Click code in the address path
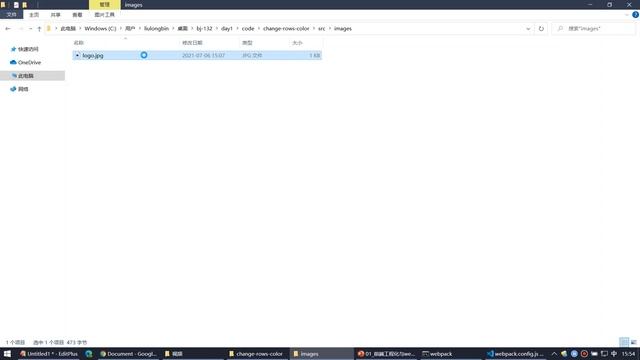The height and width of the screenshot is (360, 640). point(248,29)
